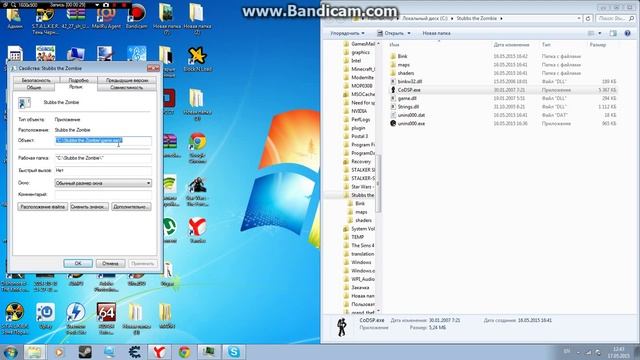Screen dimensions: 640x360
Task: Switch to the Предыдущие версии tab
Action: click(127, 80)
